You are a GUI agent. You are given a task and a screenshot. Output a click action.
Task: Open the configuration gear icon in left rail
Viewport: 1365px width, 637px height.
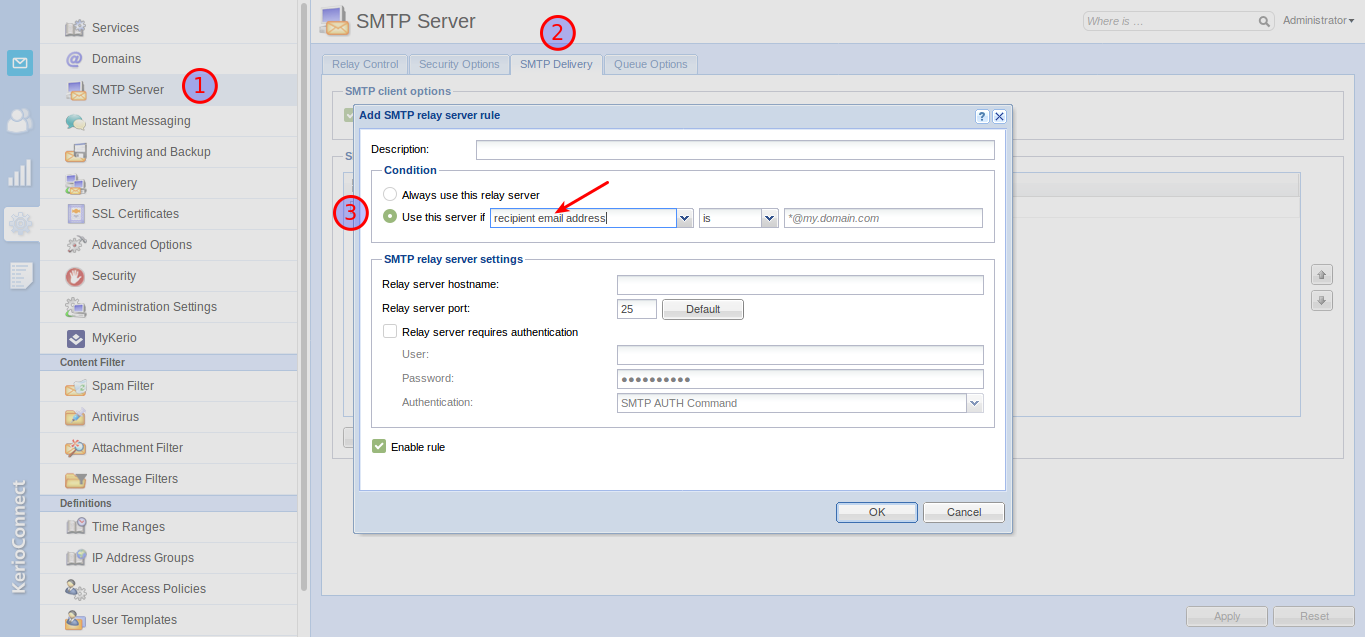20,223
